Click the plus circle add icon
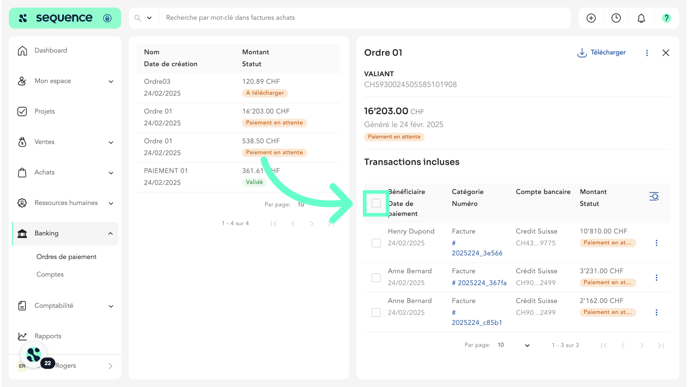Screen dimensions: 688x387 (591, 18)
